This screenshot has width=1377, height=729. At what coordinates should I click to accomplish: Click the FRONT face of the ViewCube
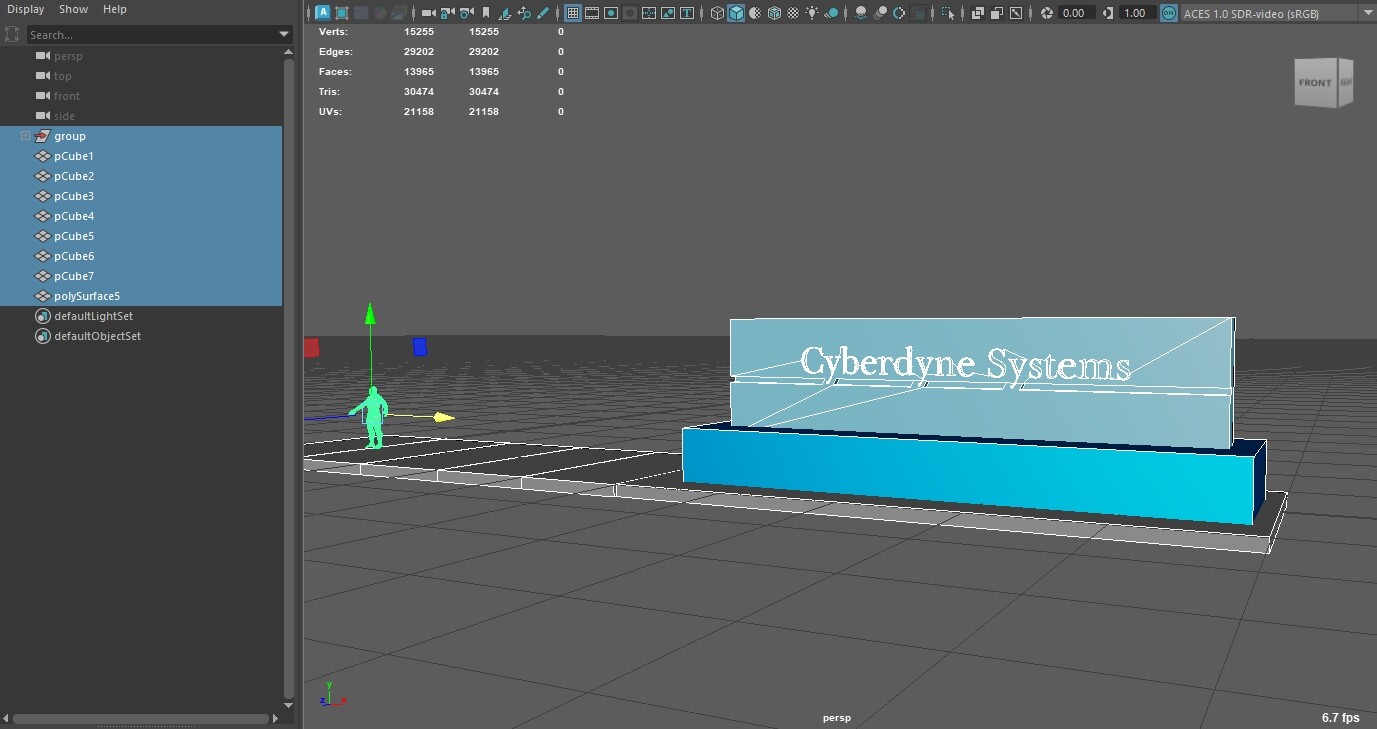click(1315, 83)
